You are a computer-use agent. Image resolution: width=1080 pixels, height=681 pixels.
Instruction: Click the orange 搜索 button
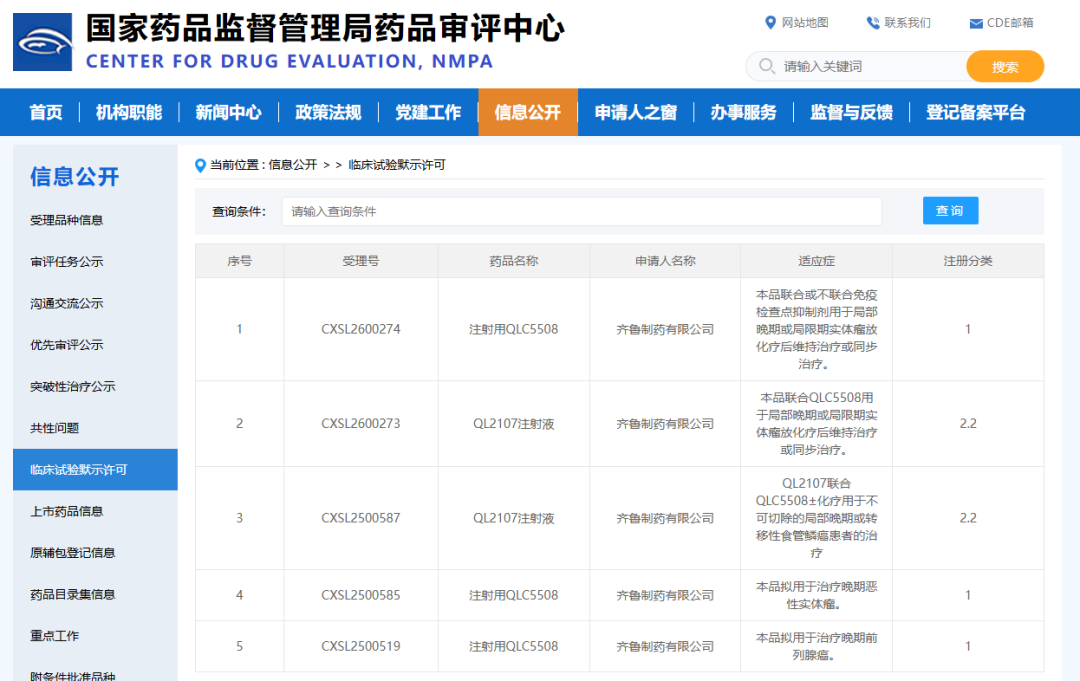click(1005, 66)
